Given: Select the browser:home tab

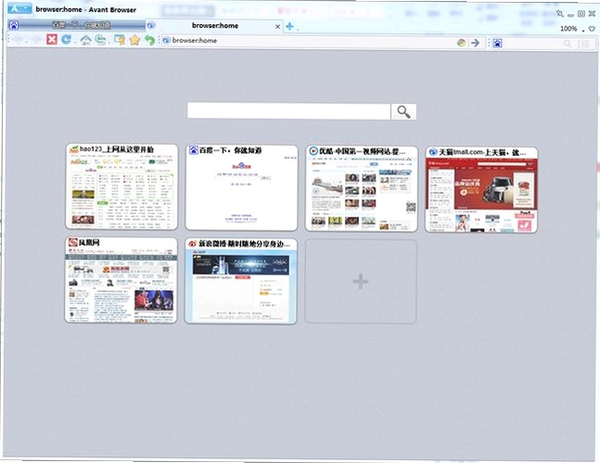Looking at the screenshot, I should tap(215, 26).
